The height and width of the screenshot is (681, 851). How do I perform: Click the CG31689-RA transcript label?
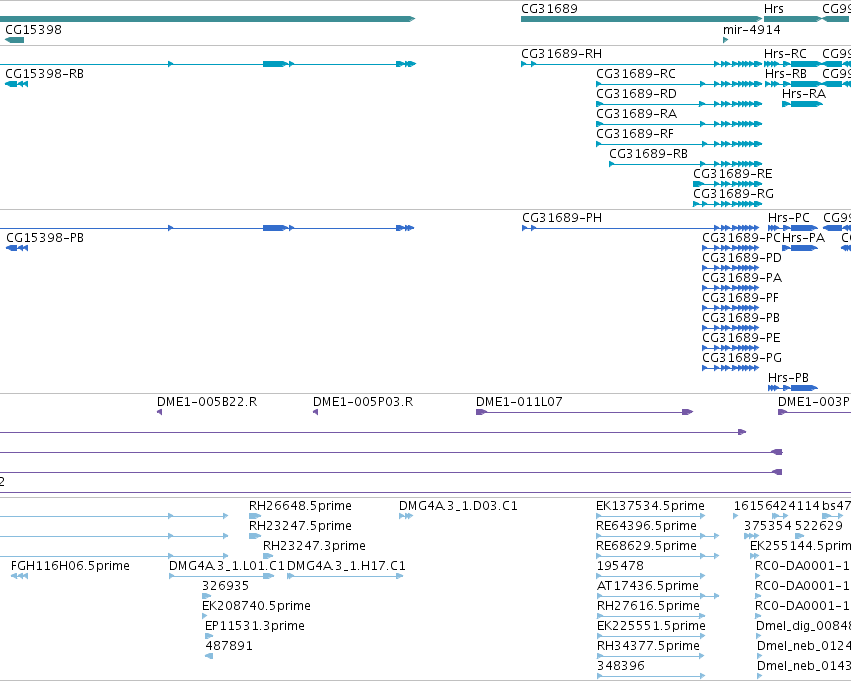point(636,114)
